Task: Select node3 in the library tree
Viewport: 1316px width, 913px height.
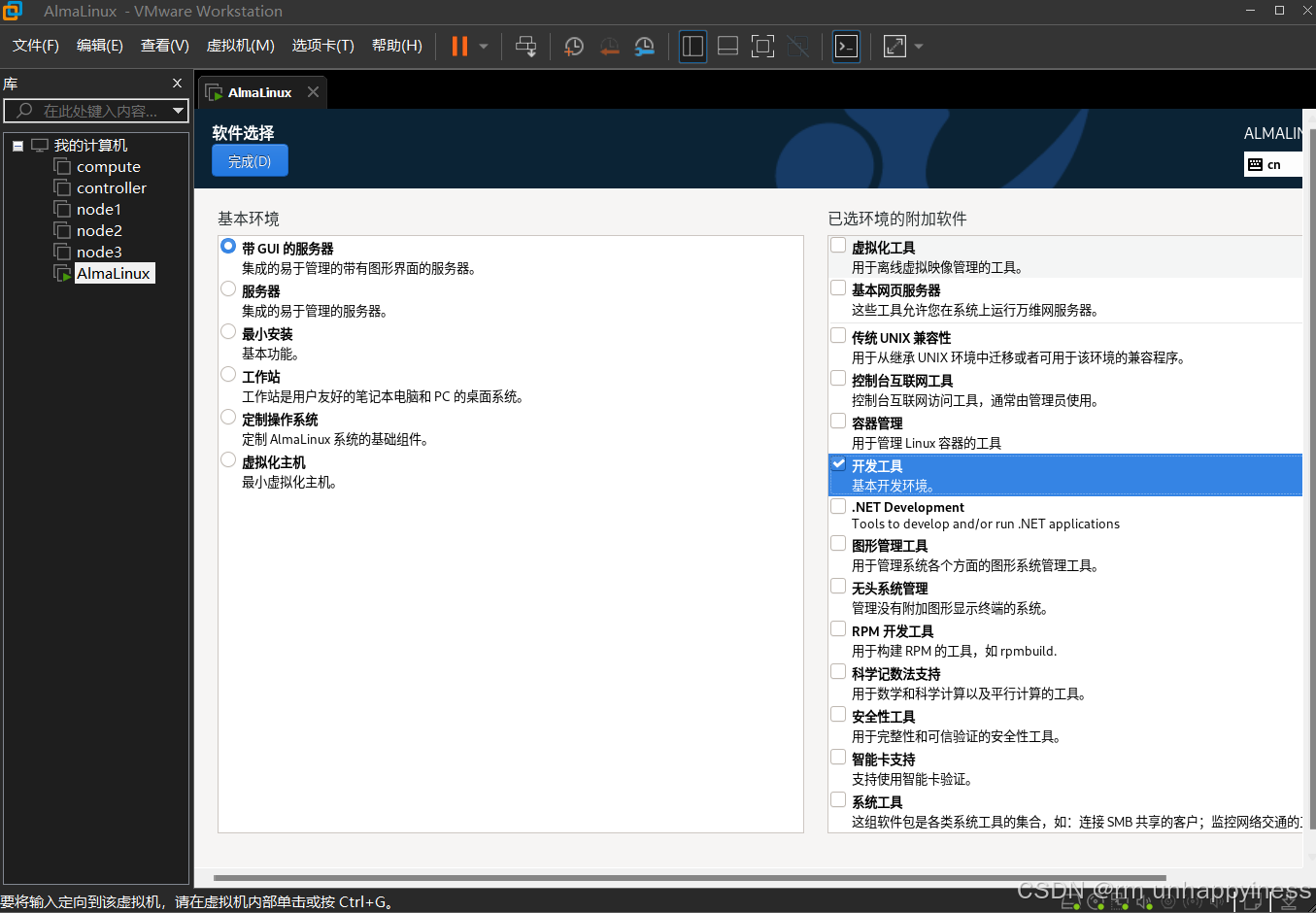Action: [99, 252]
